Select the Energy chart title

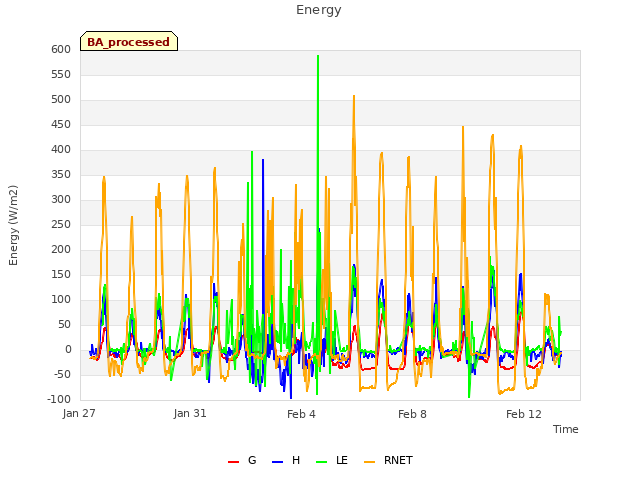(x=319, y=10)
